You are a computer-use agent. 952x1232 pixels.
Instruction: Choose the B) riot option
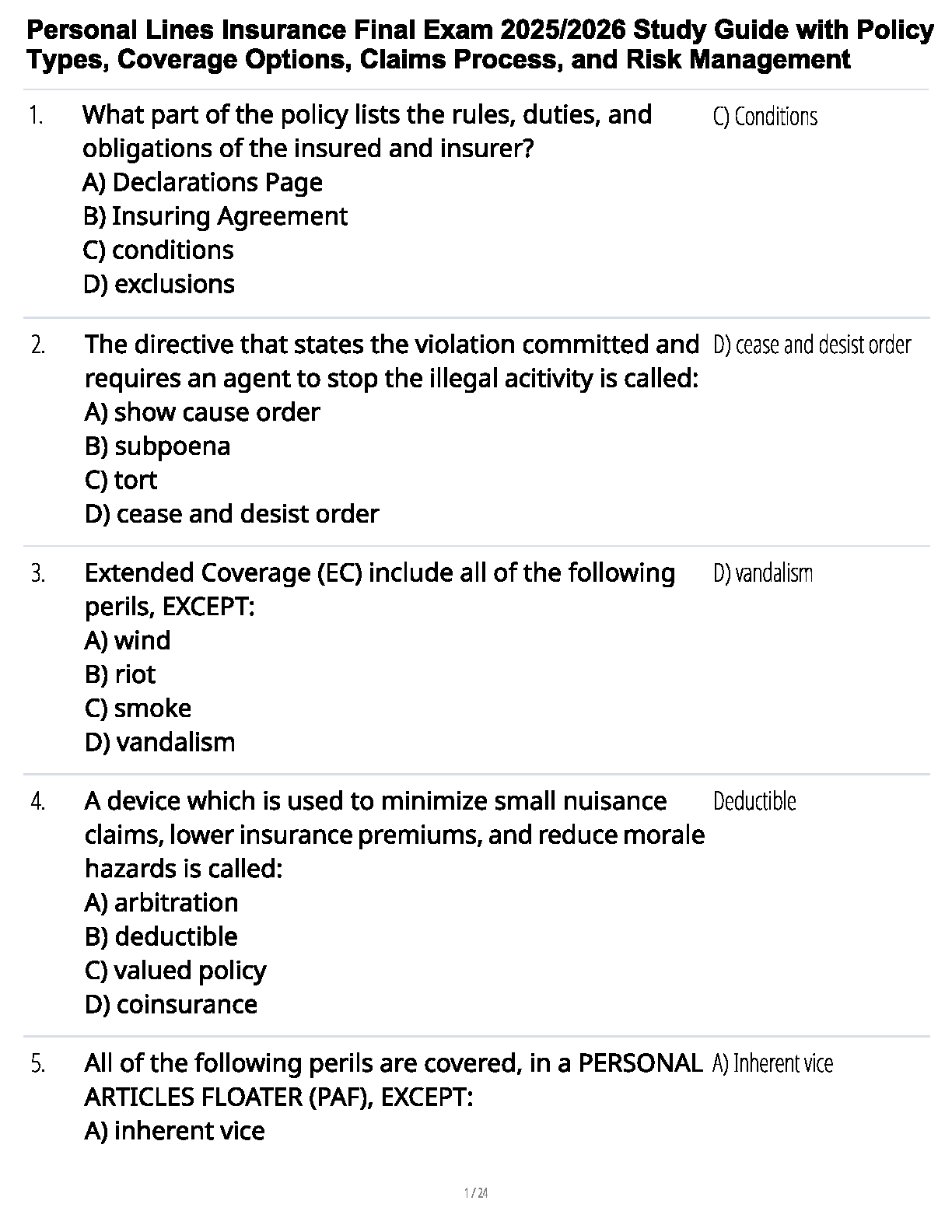click(x=121, y=674)
